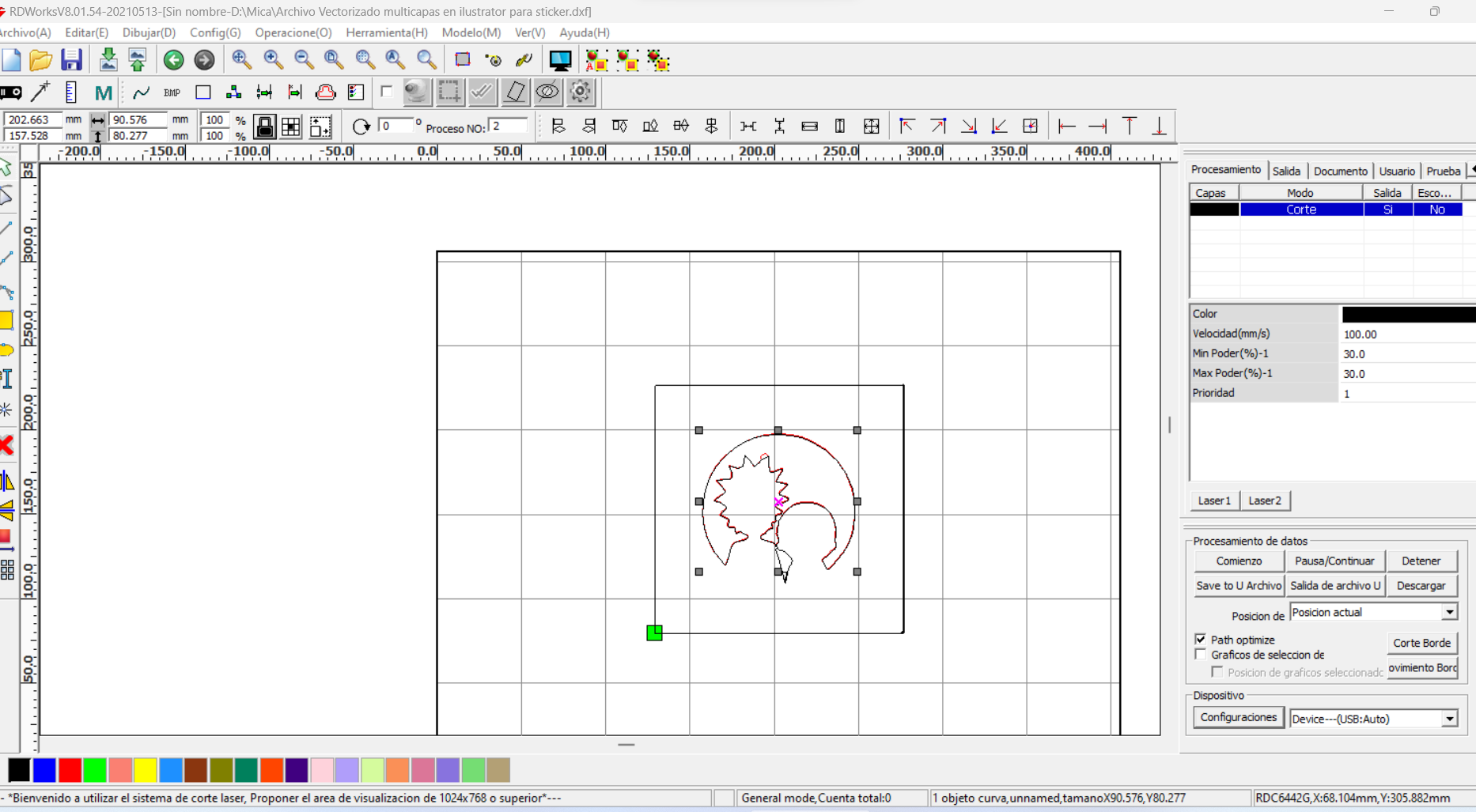Click the gear settings icon in the toolbar
The image size is (1476, 812).
point(580,92)
